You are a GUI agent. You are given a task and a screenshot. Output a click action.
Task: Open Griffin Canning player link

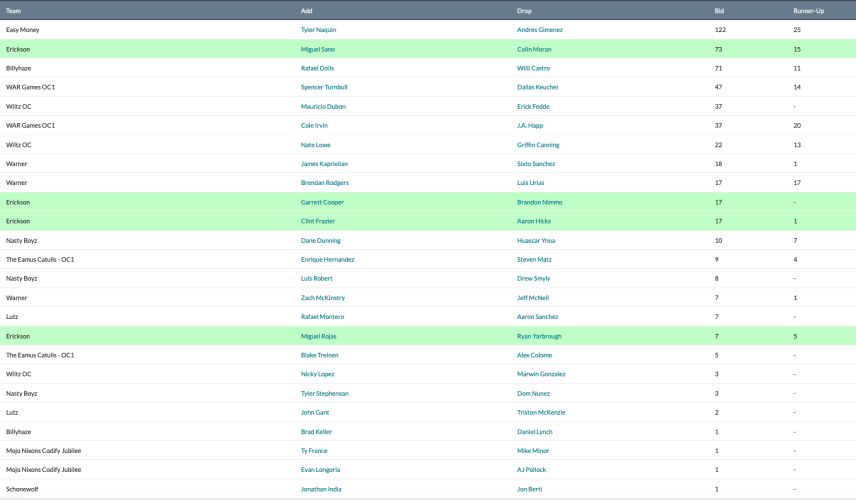[x=538, y=145]
